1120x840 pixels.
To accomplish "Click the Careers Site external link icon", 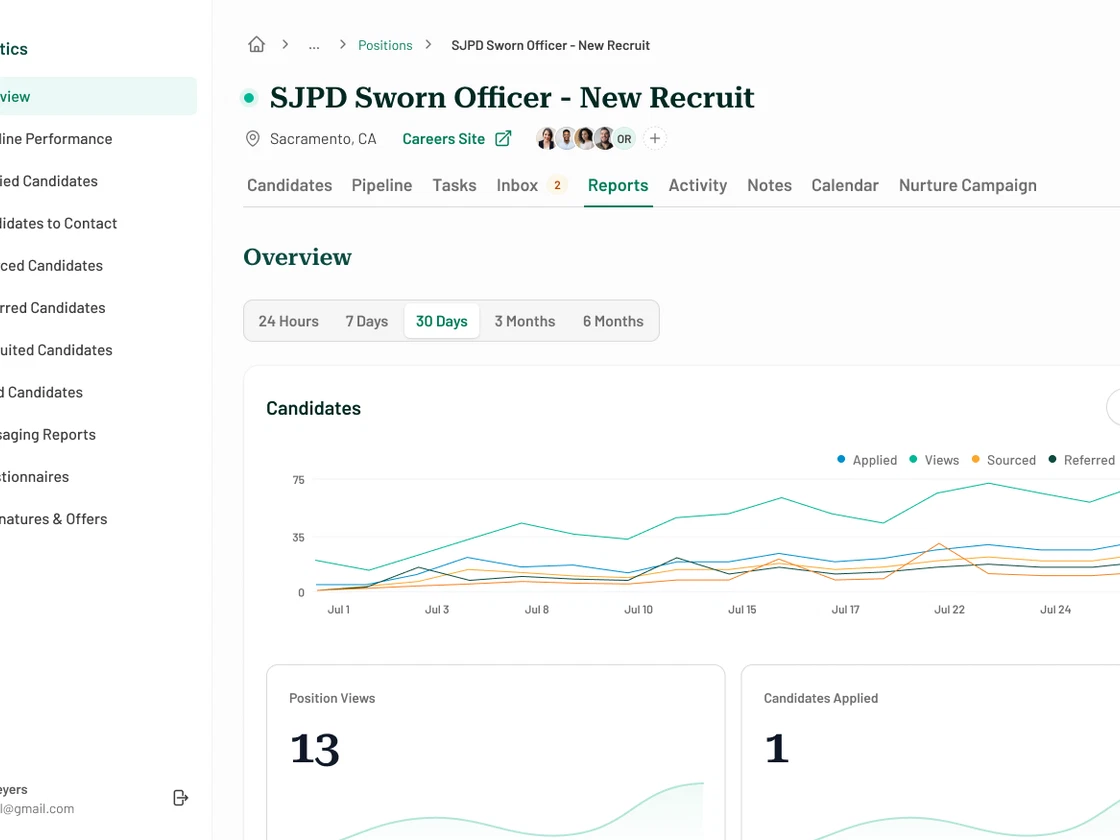I will click(x=503, y=139).
